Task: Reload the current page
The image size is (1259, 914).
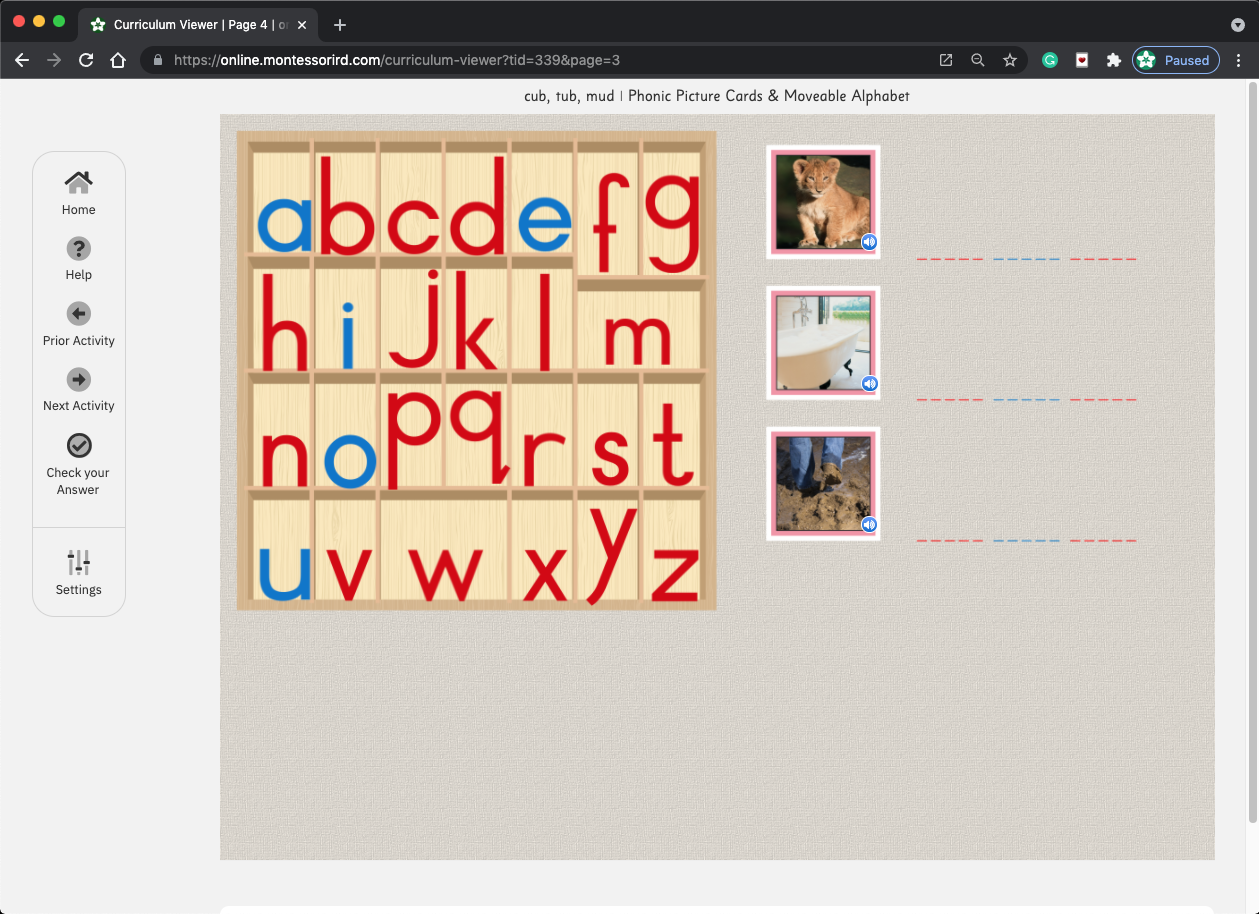Action: [x=86, y=60]
